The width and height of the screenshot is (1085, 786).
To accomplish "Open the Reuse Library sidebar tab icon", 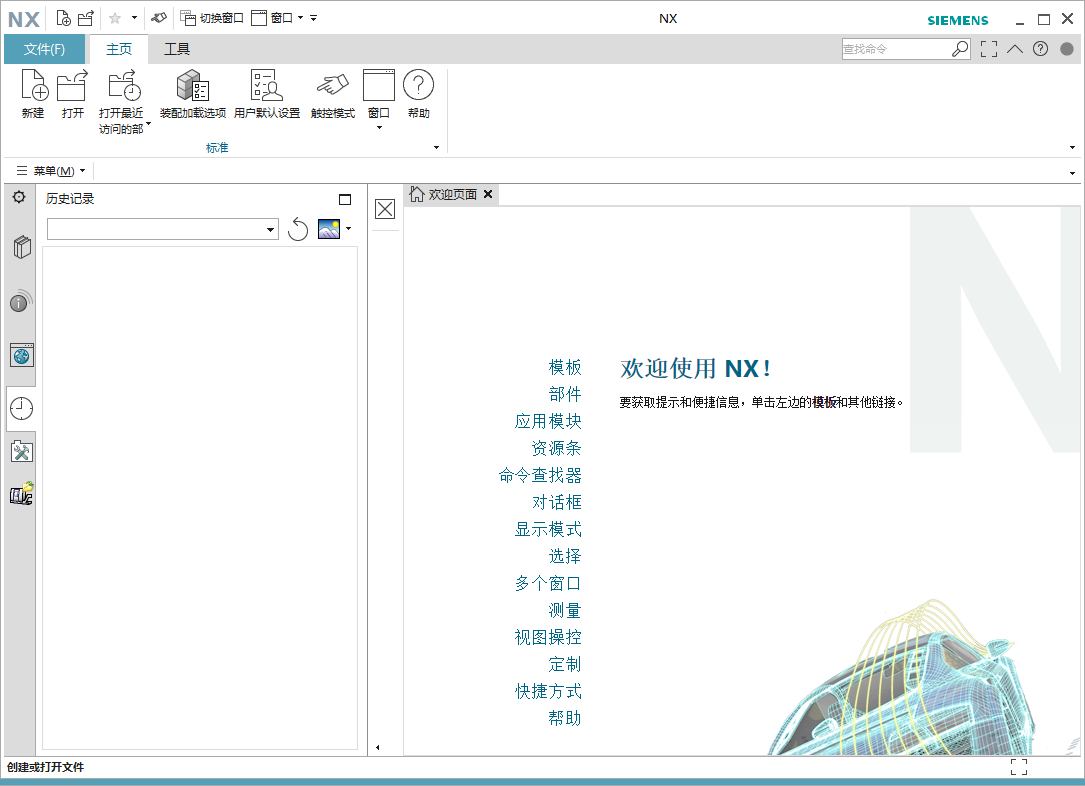I will 21,247.
